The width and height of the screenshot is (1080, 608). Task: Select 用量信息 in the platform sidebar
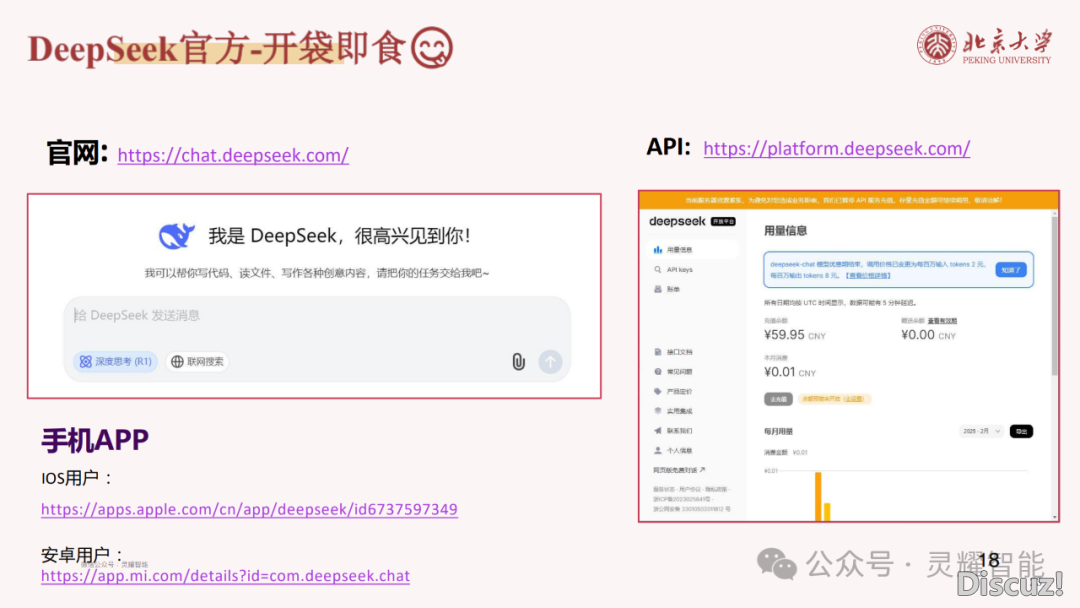pos(693,250)
